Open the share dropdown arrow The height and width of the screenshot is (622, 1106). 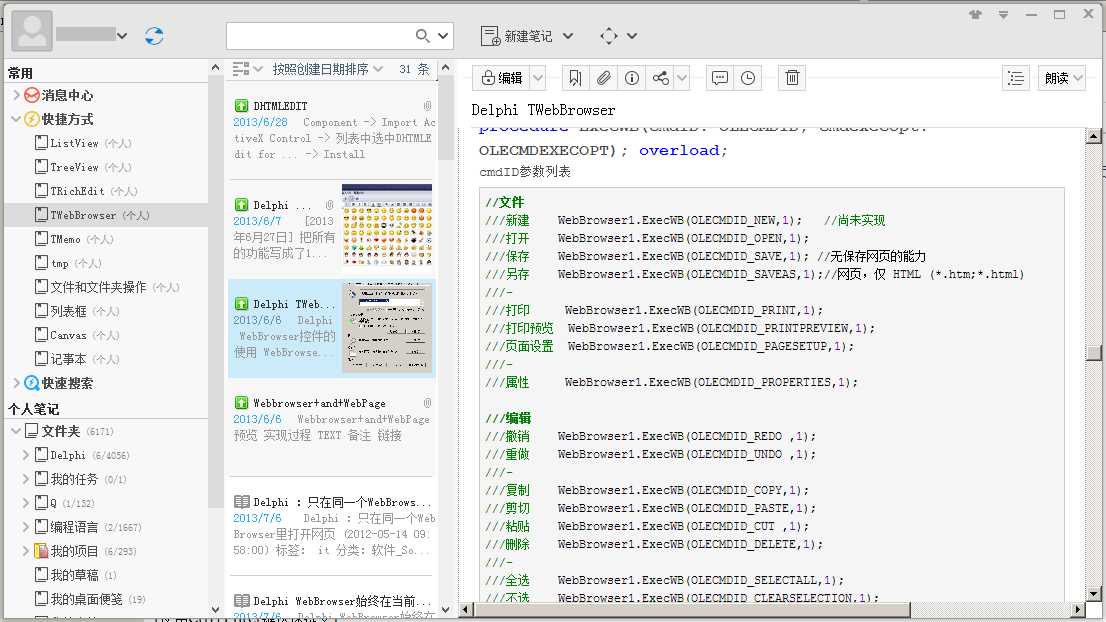click(x=682, y=78)
